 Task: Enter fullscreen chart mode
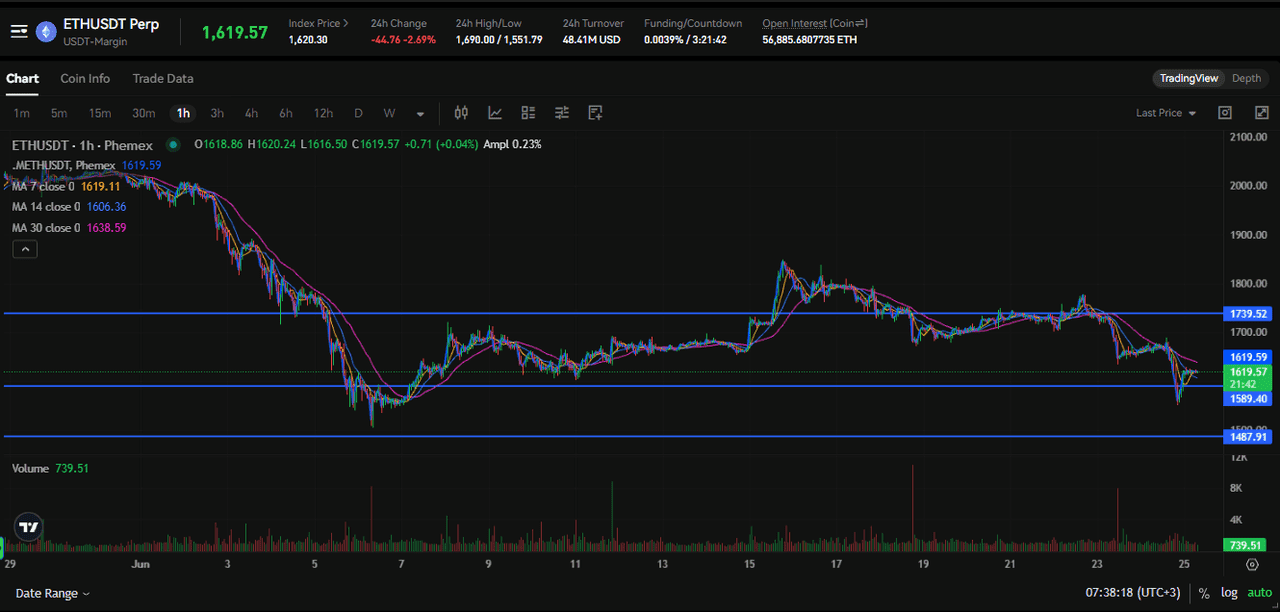[1261, 113]
